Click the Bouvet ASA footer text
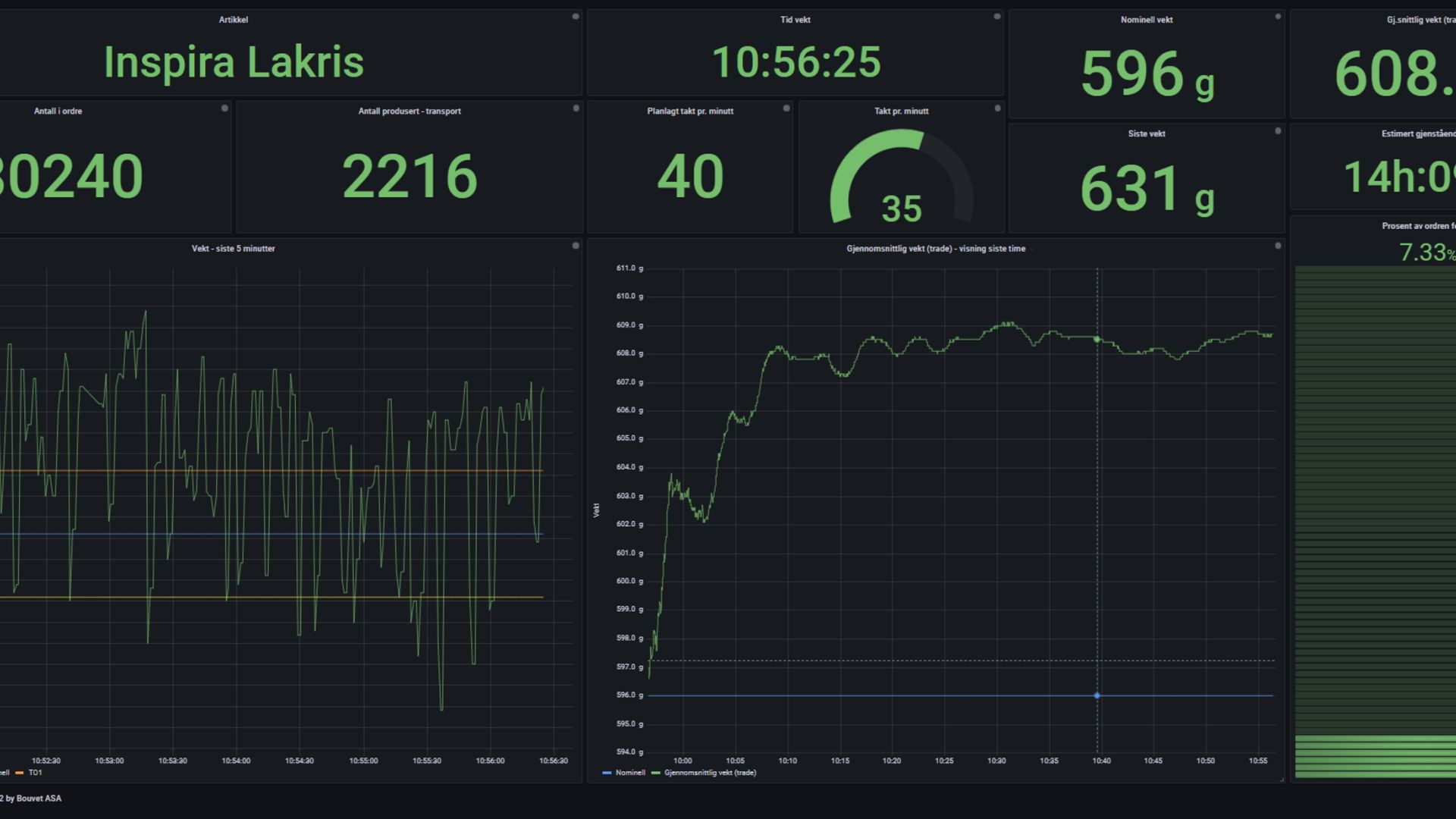This screenshot has height=819, width=1456. 38,798
